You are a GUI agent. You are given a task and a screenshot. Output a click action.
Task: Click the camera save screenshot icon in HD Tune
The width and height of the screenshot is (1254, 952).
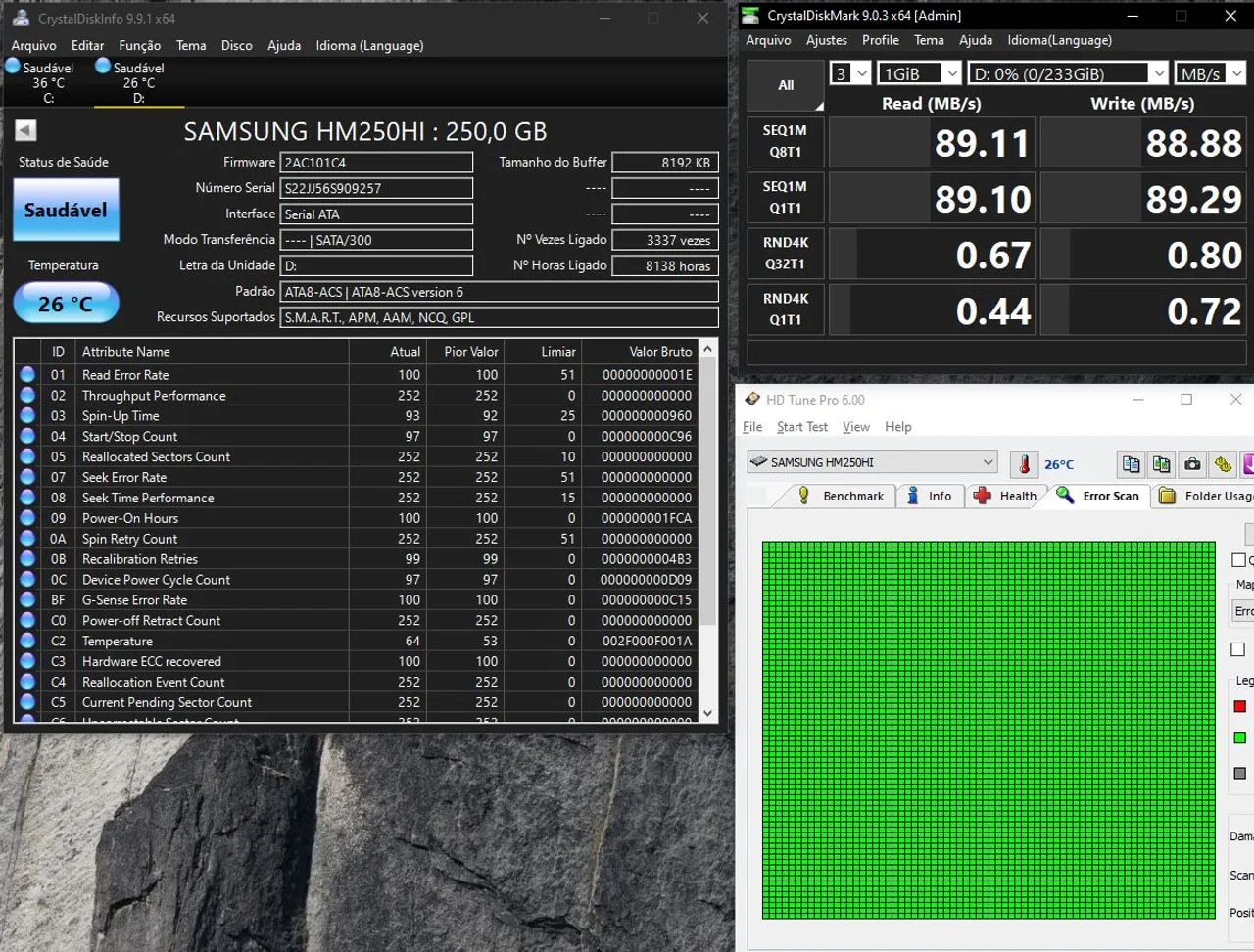[1192, 464]
